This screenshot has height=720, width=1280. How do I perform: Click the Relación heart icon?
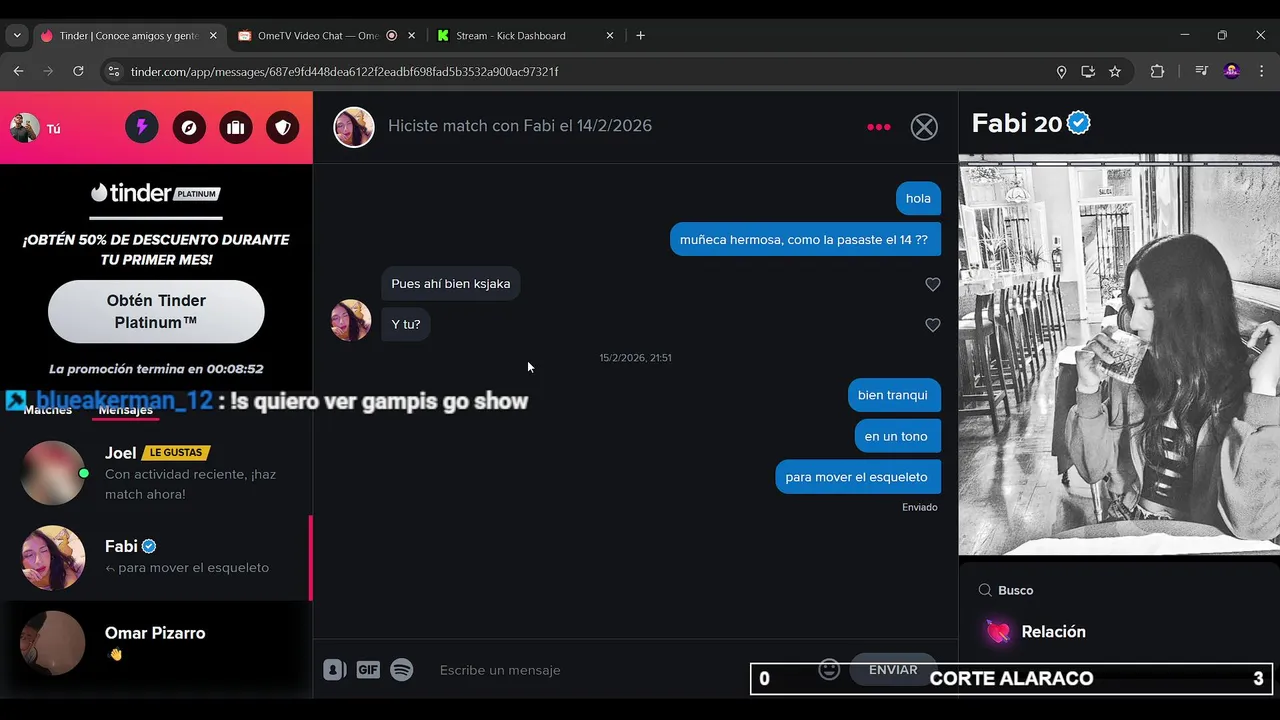point(998,632)
